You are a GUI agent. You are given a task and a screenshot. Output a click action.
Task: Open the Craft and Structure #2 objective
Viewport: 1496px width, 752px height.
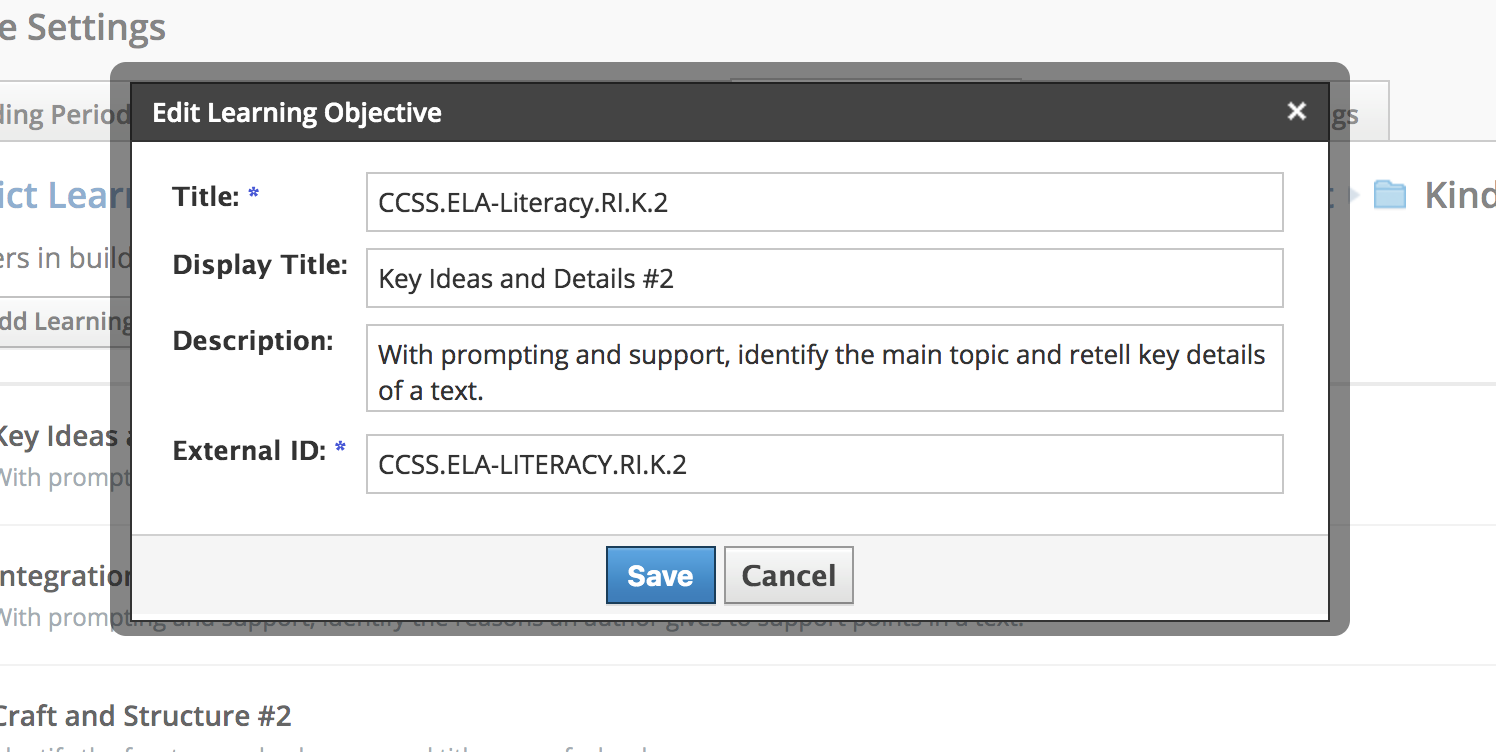(145, 716)
